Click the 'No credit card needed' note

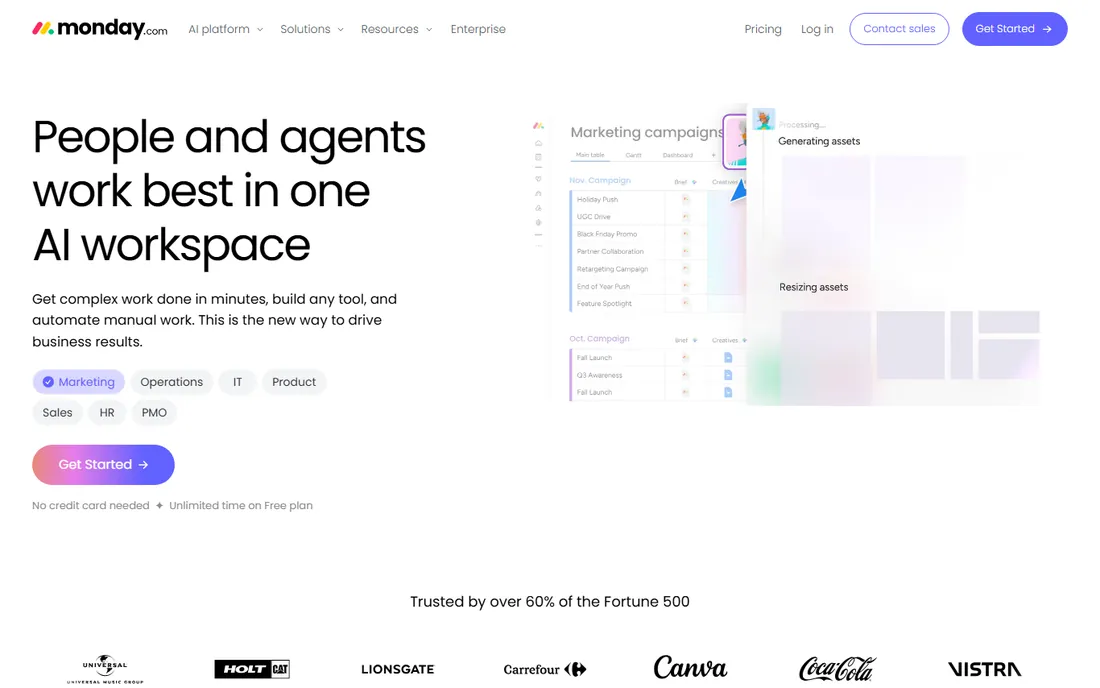point(90,505)
